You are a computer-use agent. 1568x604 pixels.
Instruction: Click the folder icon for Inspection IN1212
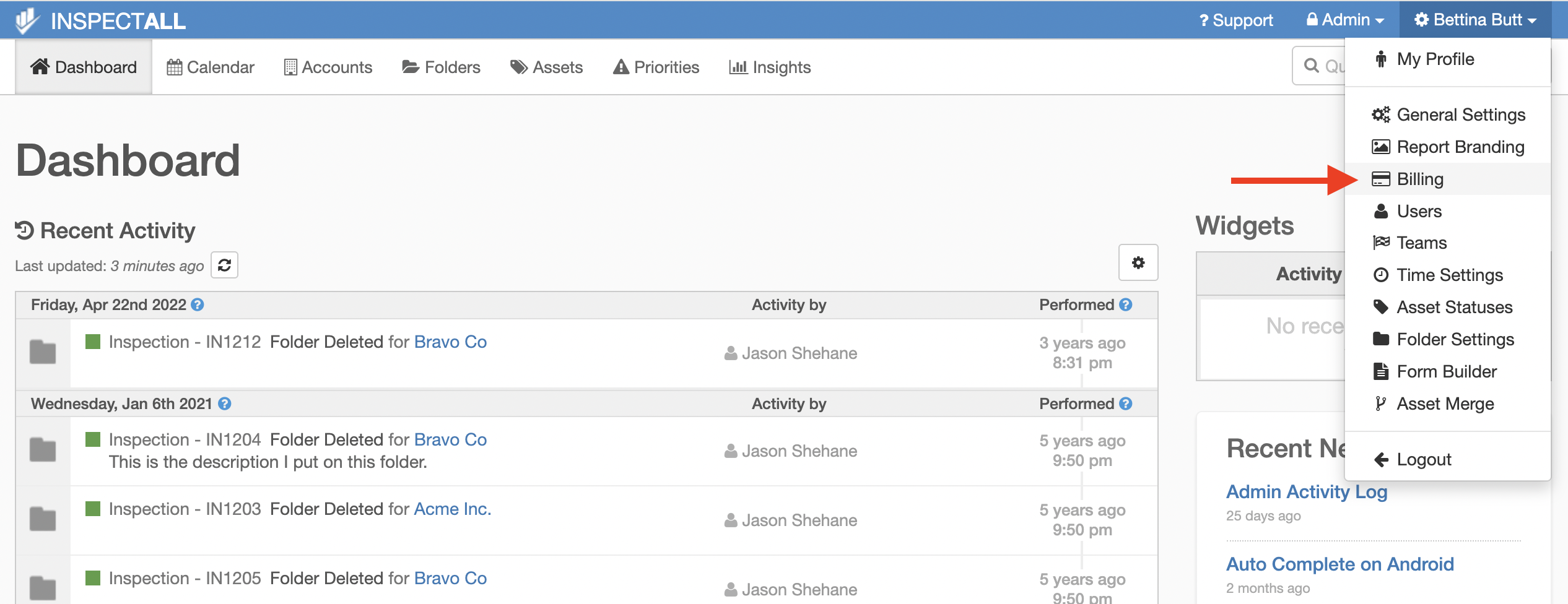point(43,352)
